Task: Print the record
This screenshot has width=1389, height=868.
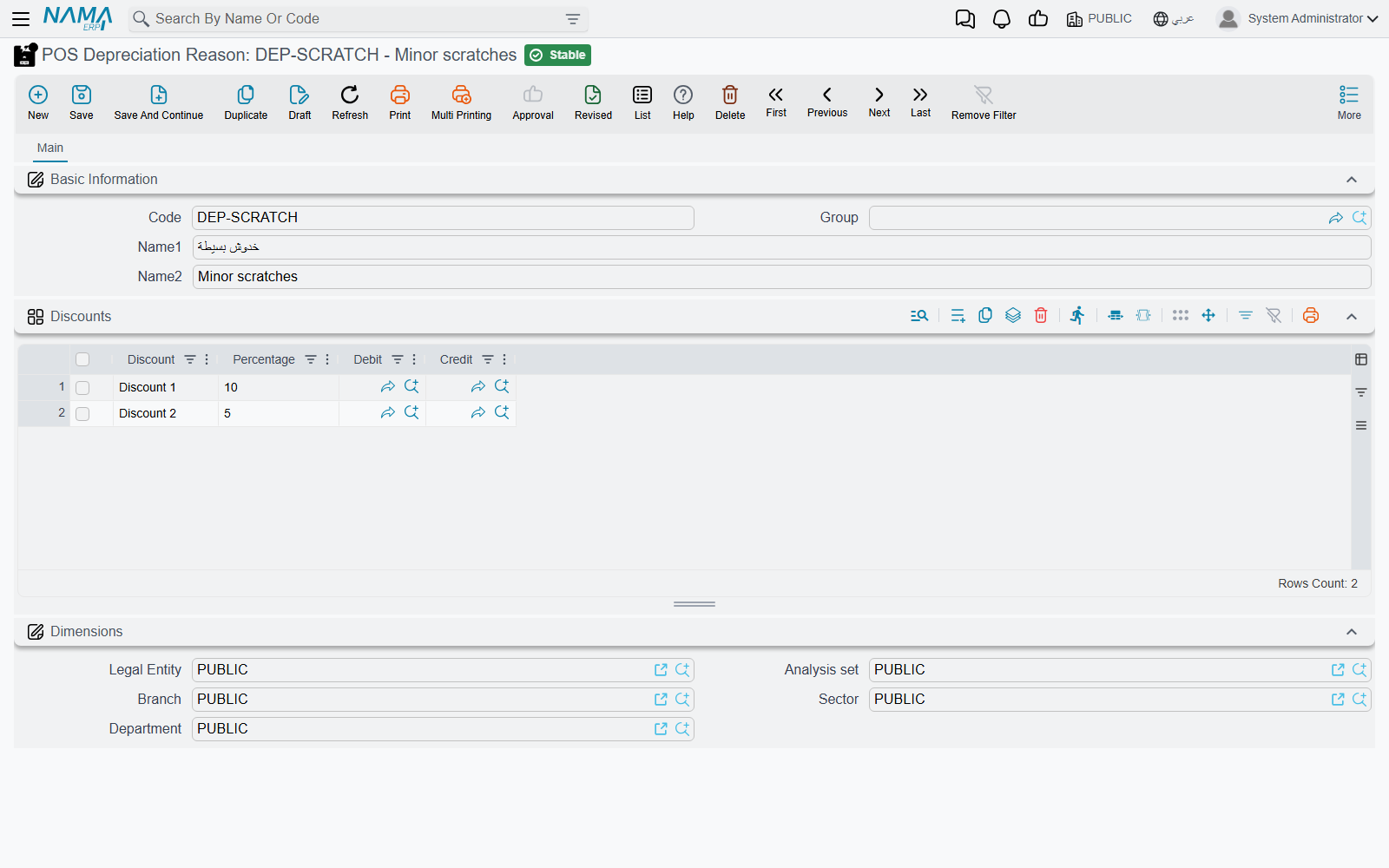Action: pyautogui.click(x=400, y=102)
